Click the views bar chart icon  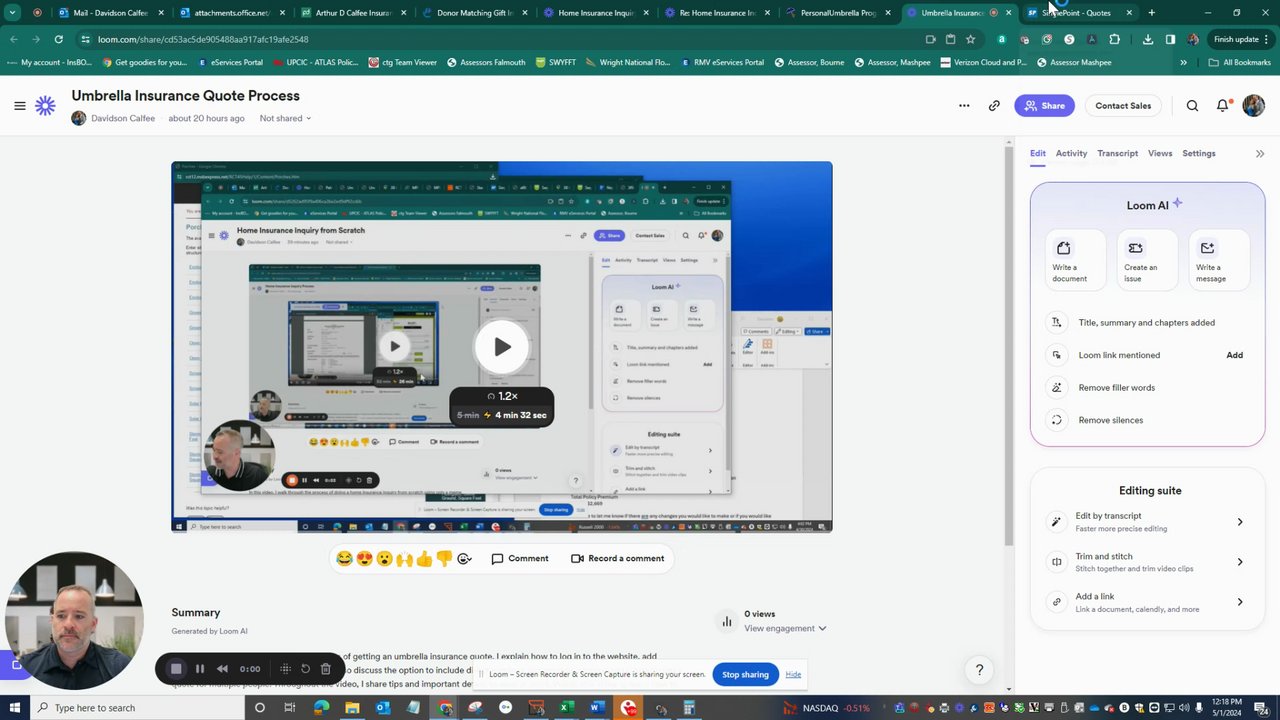tap(727, 621)
